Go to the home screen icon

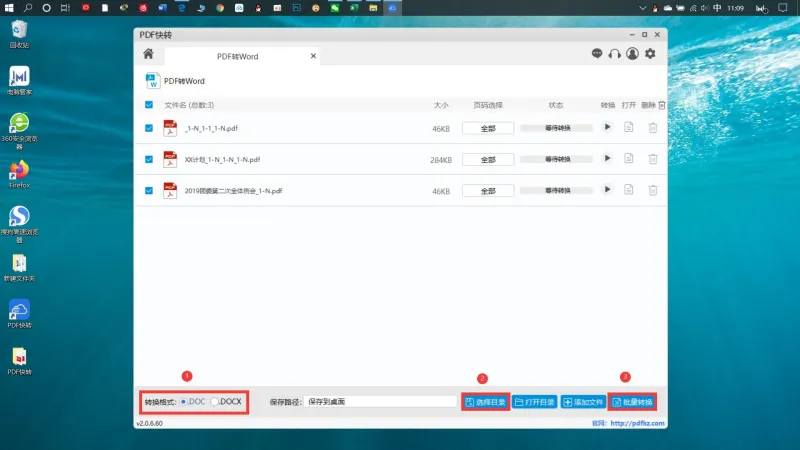pyautogui.click(x=148, y=54)
